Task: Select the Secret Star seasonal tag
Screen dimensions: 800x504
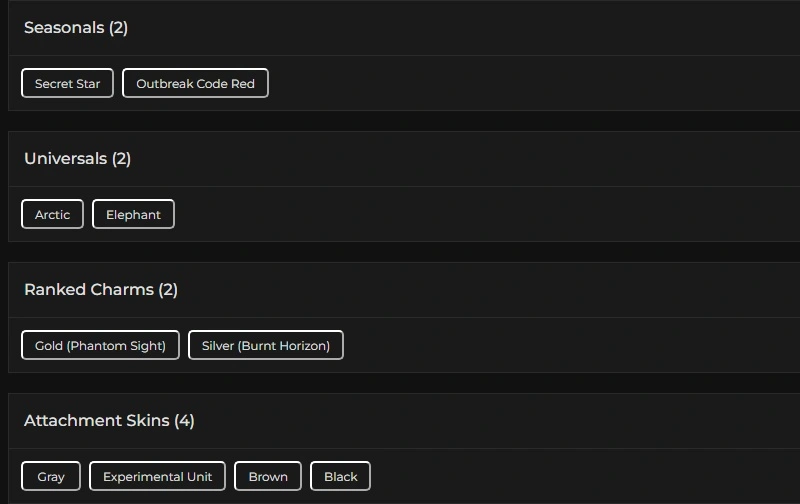Action: pyautogui.click(x=67, y=84)
